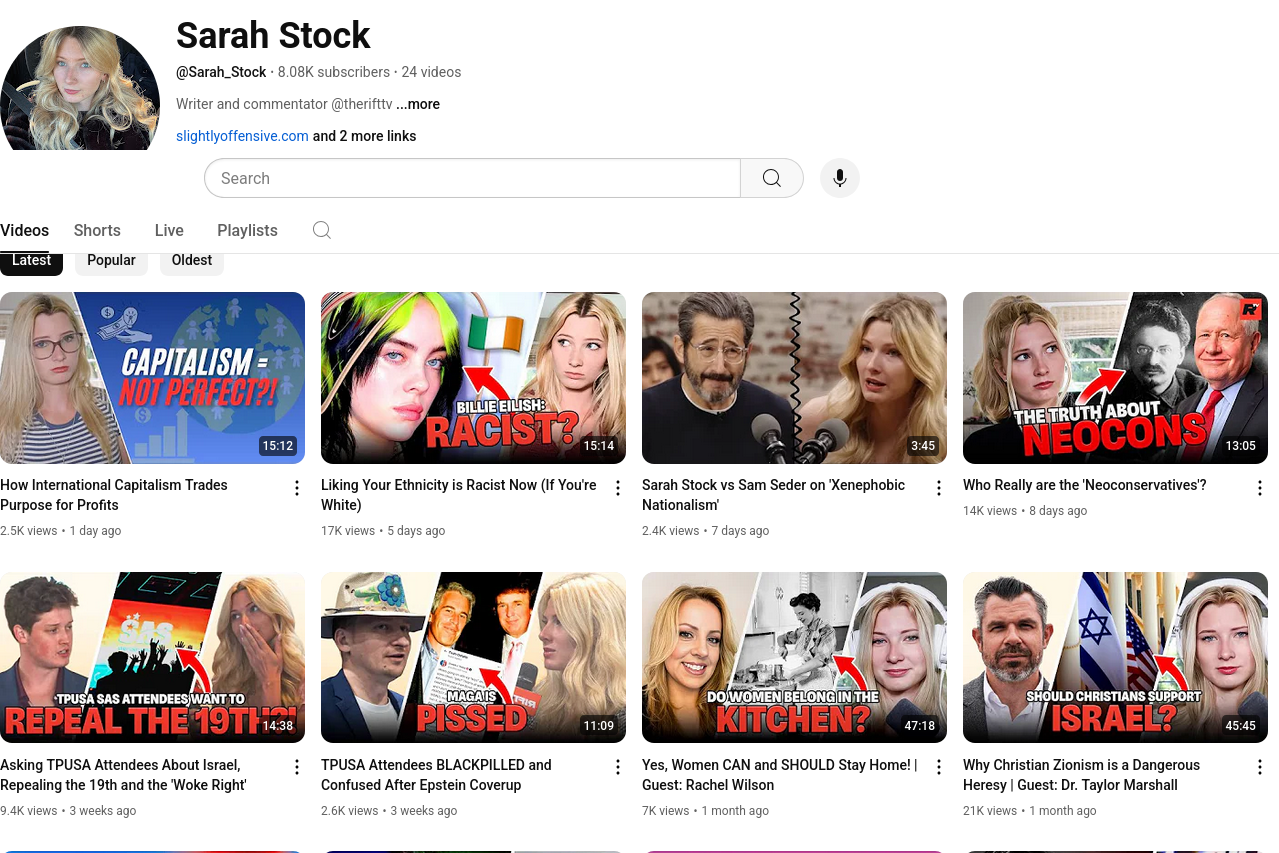This screenshot has width=1279, height=853.
Task: Open options for 'Neoconservatives' video
Action: [x=1260, y=488]
